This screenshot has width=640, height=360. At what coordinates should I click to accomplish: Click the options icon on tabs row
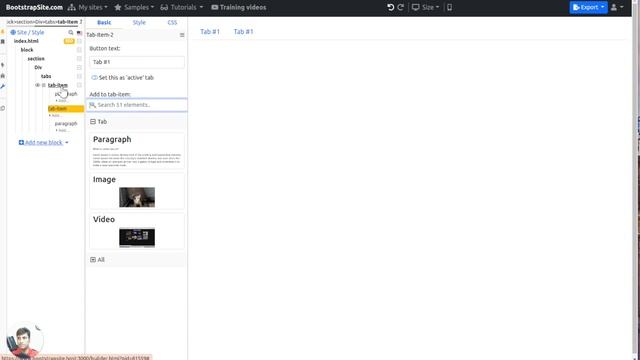point(79,76)
